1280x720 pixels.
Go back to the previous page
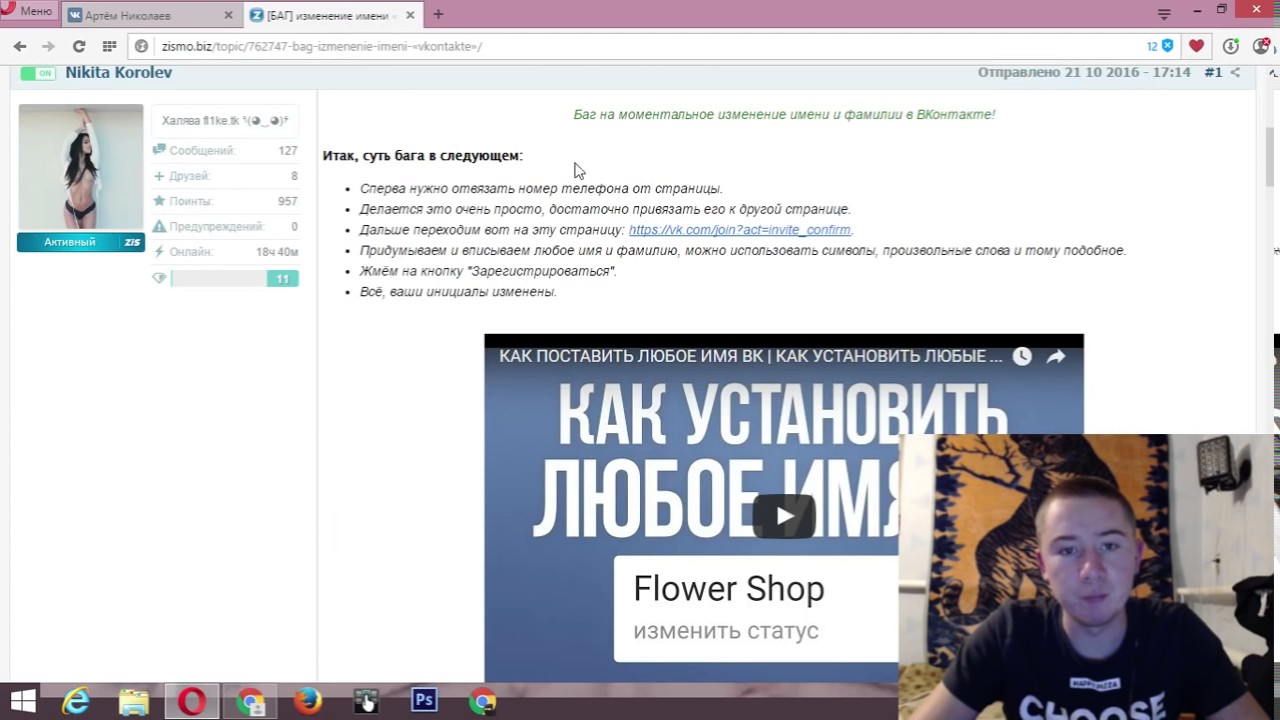[20, 46]
